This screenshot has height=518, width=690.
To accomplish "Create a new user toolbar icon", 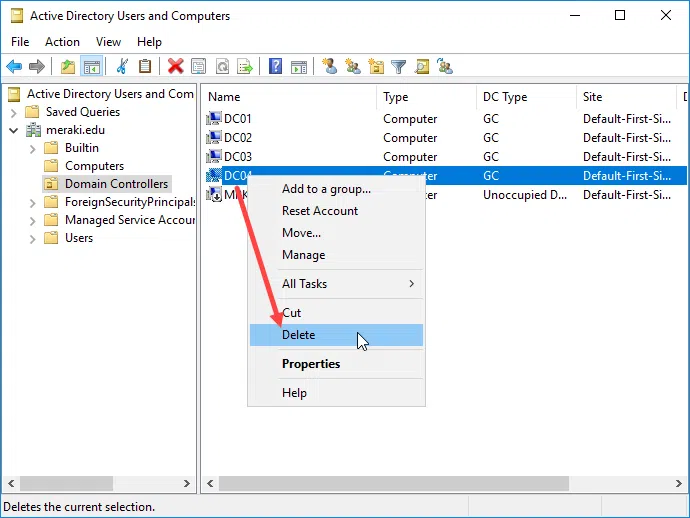I will (x=330, y=66).
